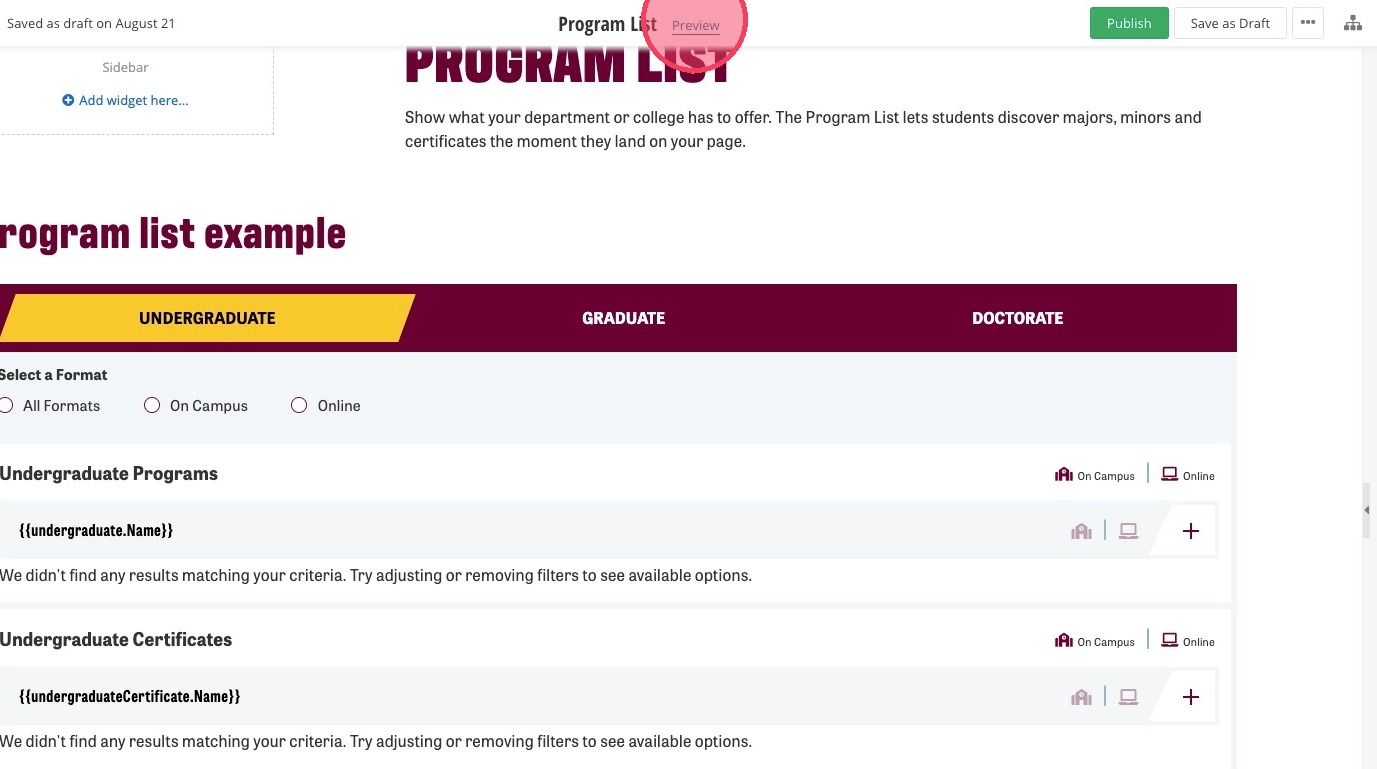Screen dimensions: 1377x769
Task: Expand the undergraduateCertificate.Name row
Action: pyautogui.click(x=1190, y=697)
